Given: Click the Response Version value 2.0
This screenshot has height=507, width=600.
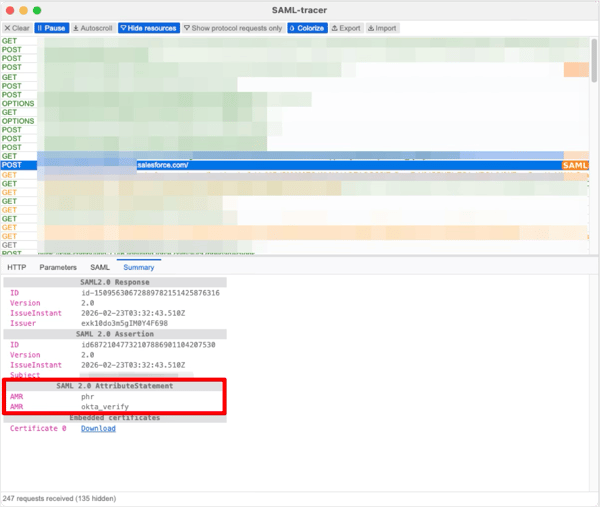Looking at the screenshot, I should tap(88, 303).
